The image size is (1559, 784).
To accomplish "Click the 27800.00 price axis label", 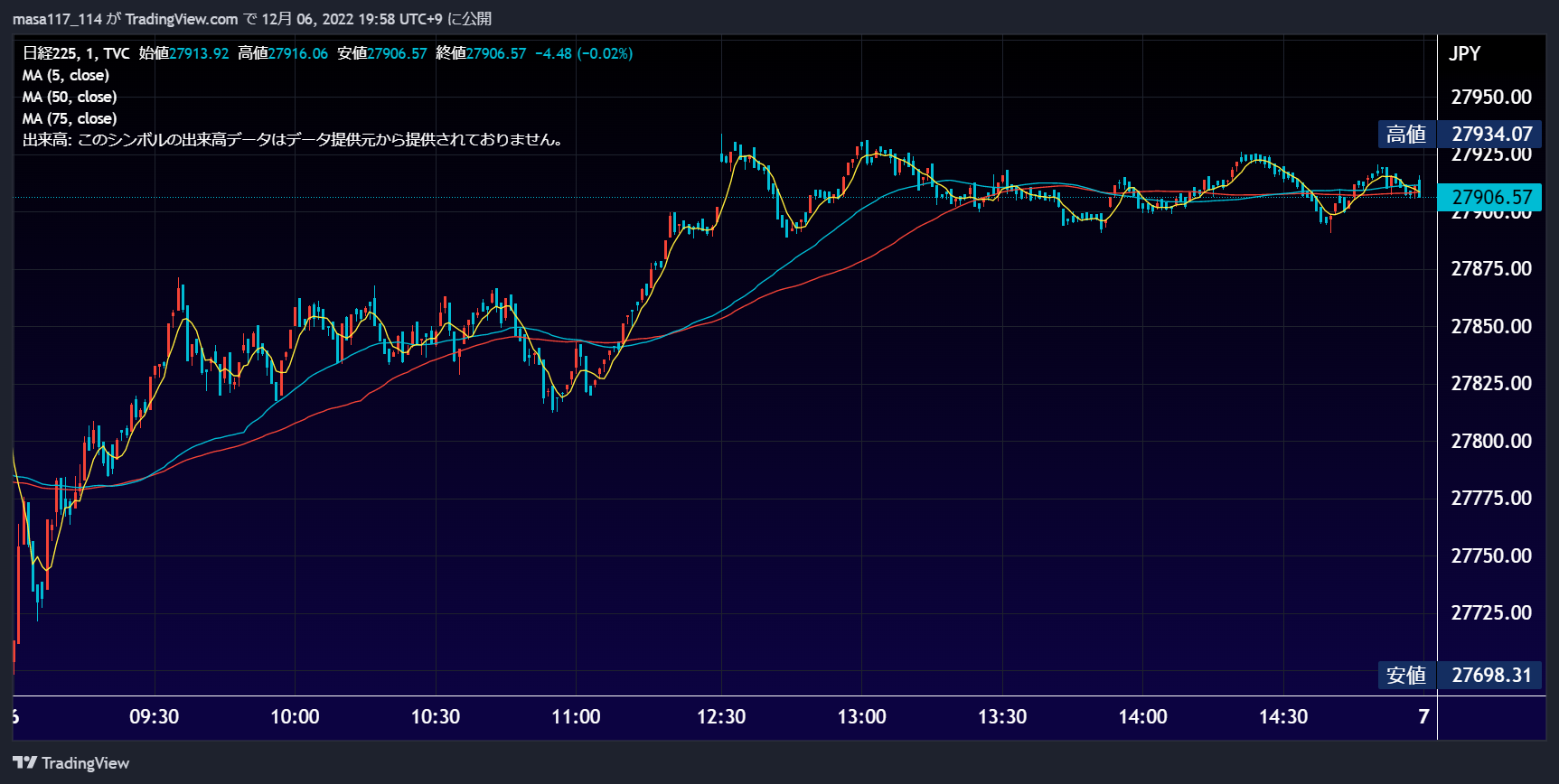I will pyautogui.click(x=1491, y=441).
